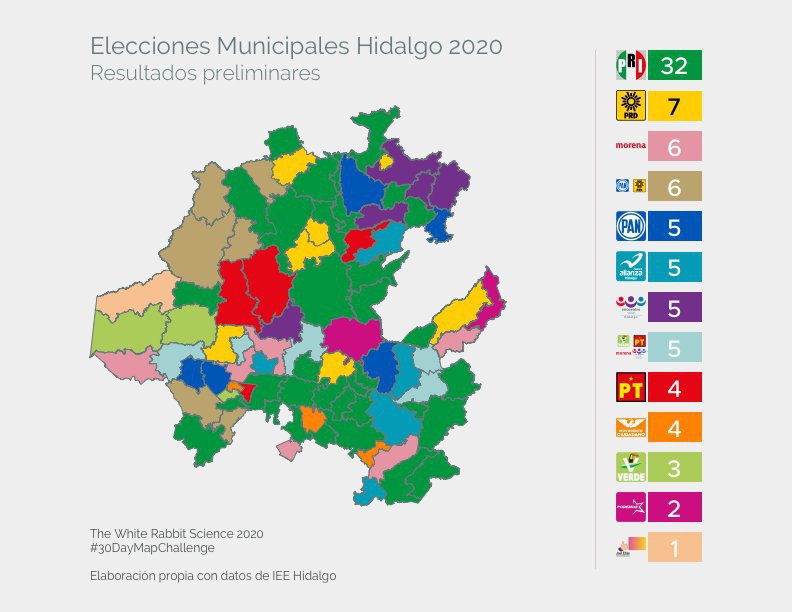
Task: Click the PRI party logo
Action: pyautogui.click(x=630, y=66)
